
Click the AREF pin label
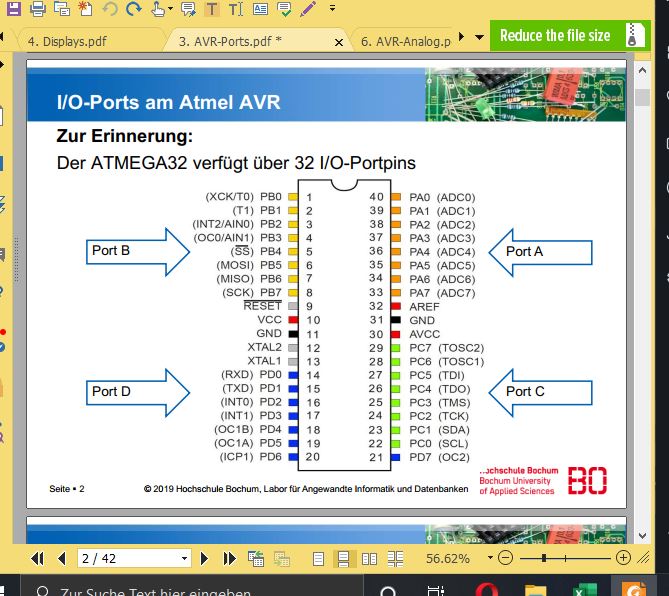424,306
